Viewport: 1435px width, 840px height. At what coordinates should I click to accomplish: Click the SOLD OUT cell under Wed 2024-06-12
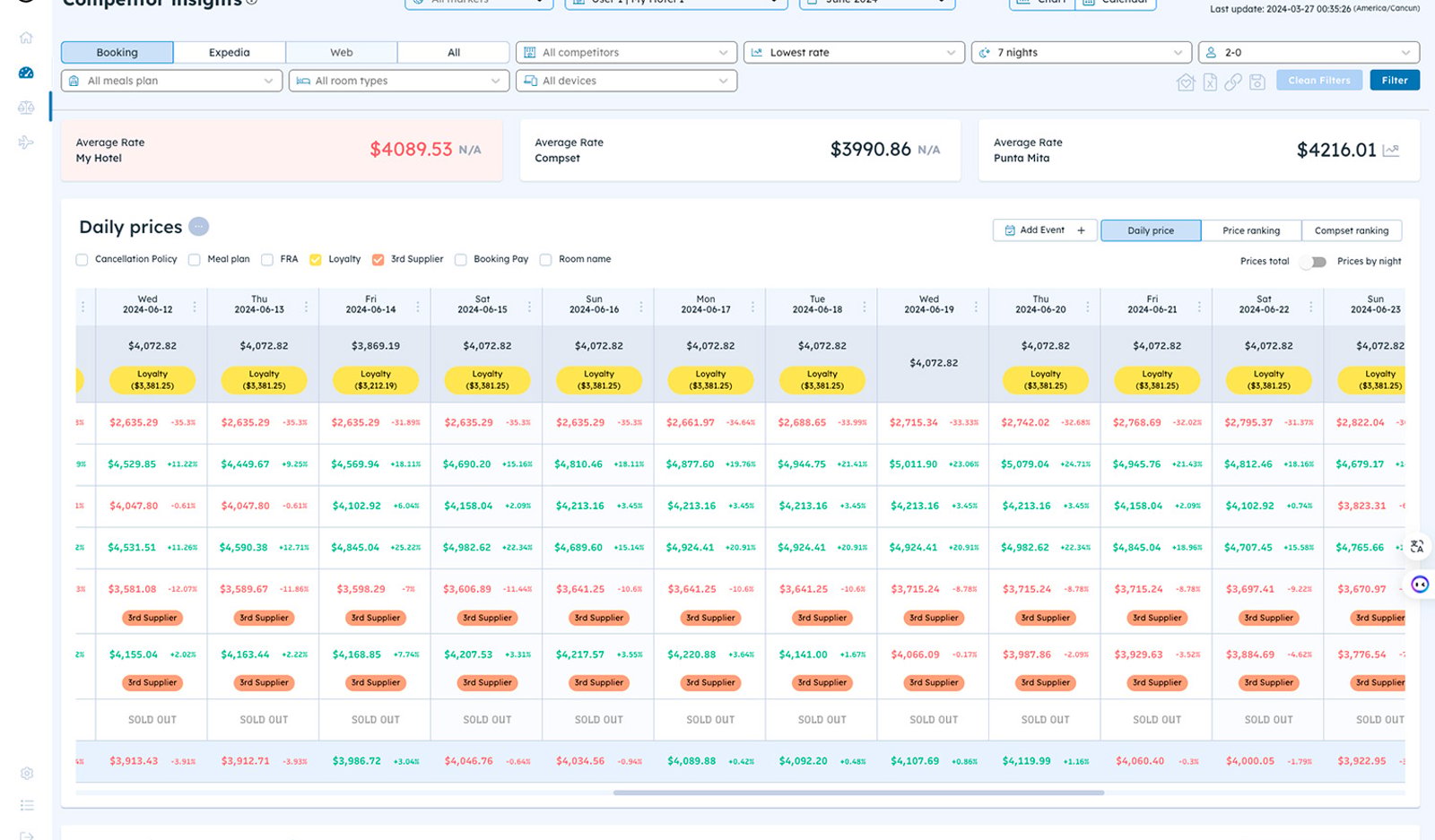click(152, 720)
